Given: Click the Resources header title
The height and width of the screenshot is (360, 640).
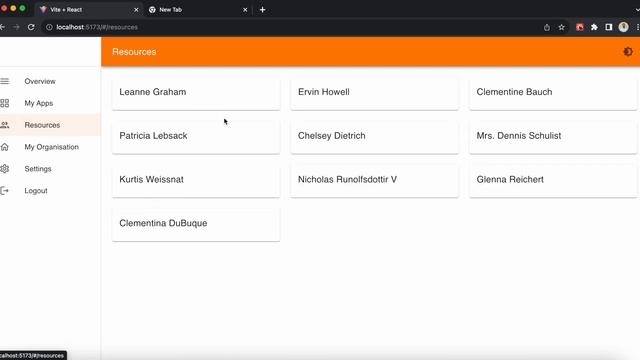Looking at the screenshot, I should [x=134, y=52].
